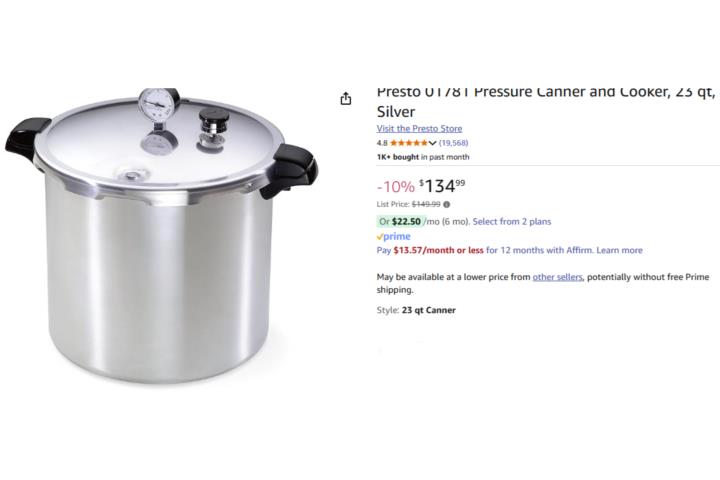
Task: Click the Select from 2 plans link
Action: point(512,221)
